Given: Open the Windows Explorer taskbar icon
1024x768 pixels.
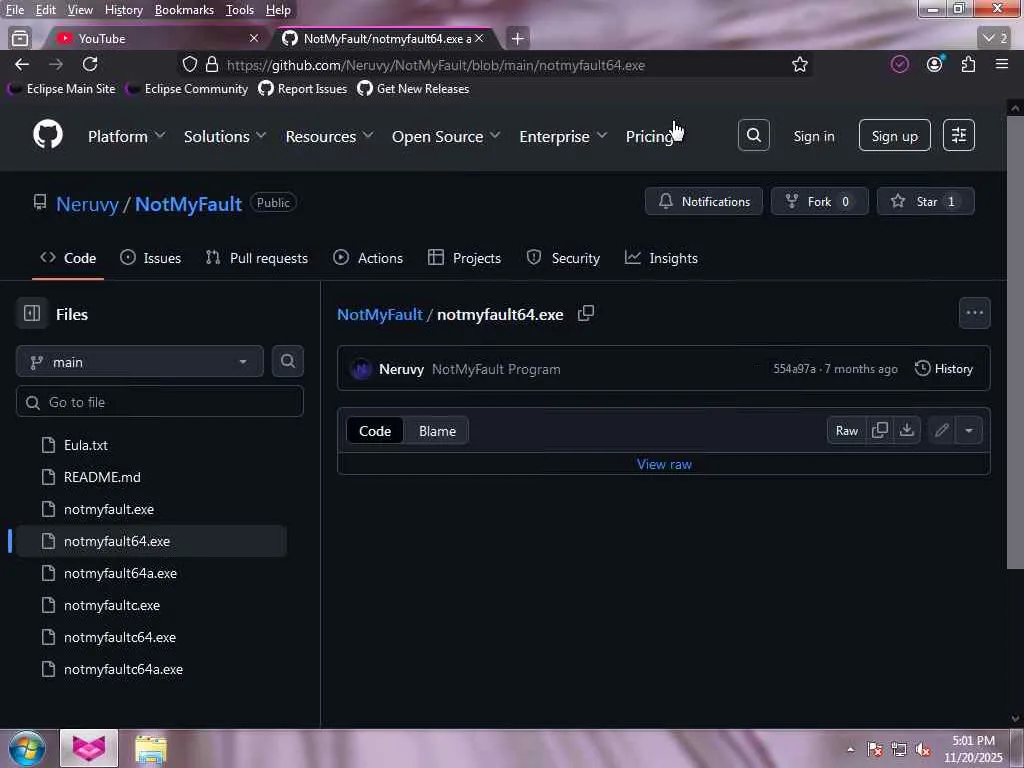Looking at the screenshot, I should click(x=151, y=748).
